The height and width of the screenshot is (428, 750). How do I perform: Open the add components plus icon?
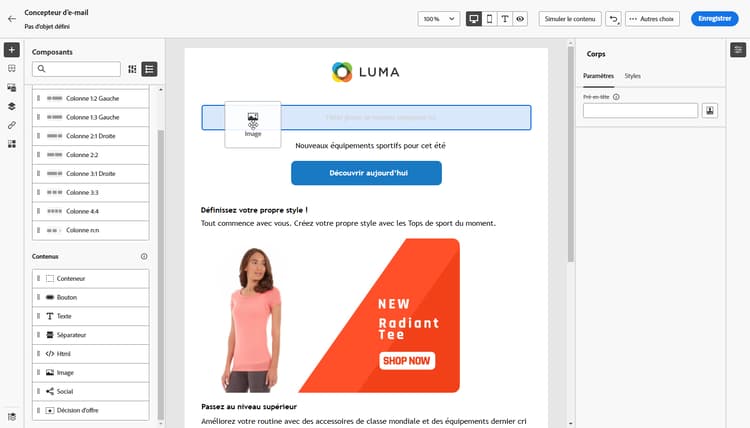[12, 50]
